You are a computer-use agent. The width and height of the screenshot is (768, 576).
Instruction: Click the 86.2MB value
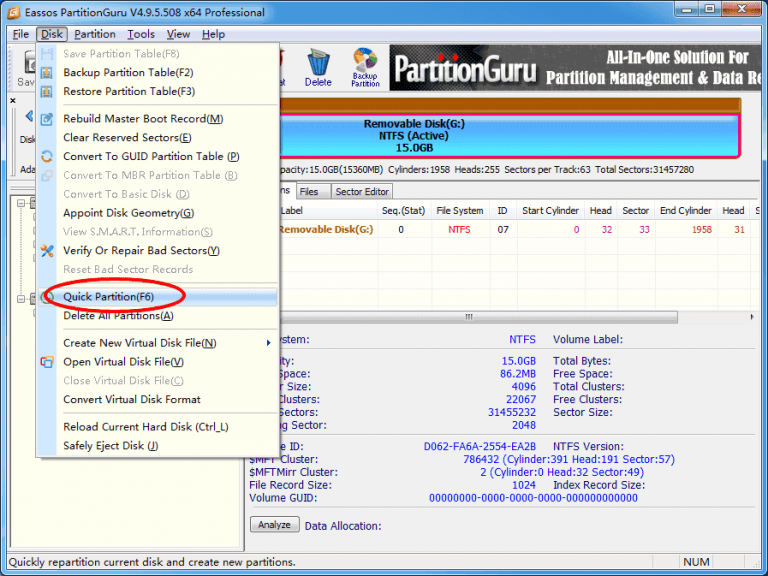point(518,374)
